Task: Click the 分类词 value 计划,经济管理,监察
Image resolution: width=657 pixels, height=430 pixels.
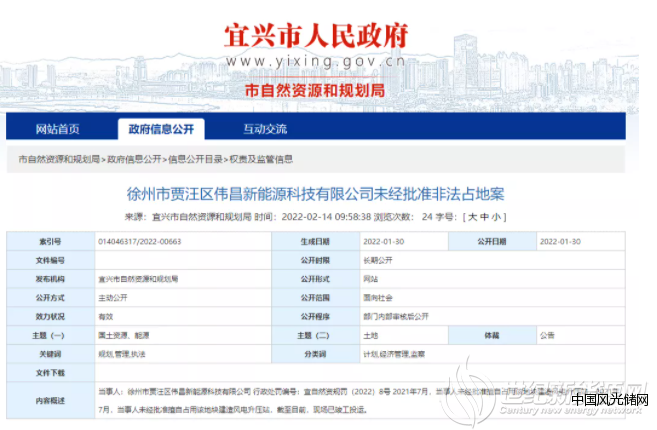Action: [x=394, y=355]
